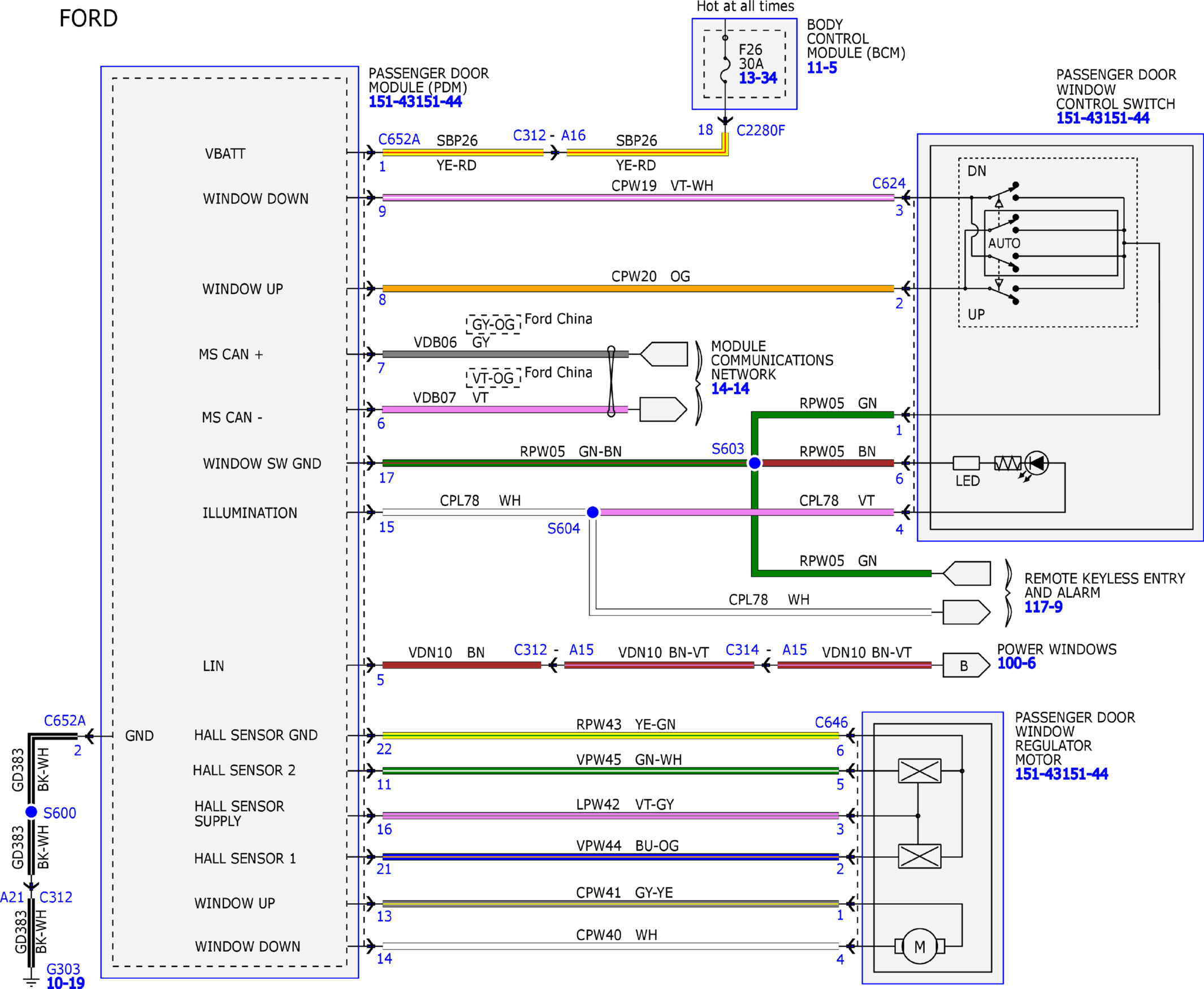Click the G303 ground label

tap(63, 969)
